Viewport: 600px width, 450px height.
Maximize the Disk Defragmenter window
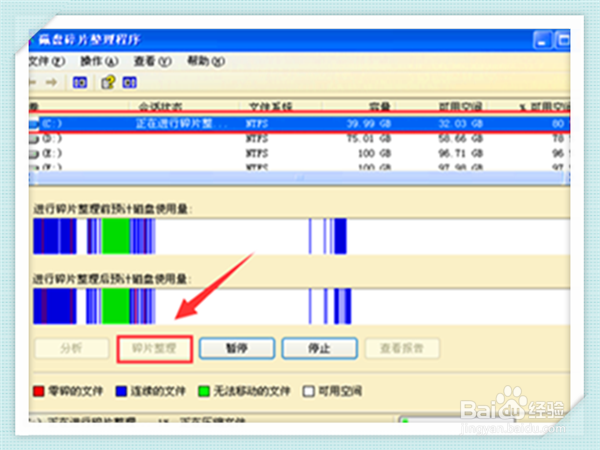coord(562,41)
